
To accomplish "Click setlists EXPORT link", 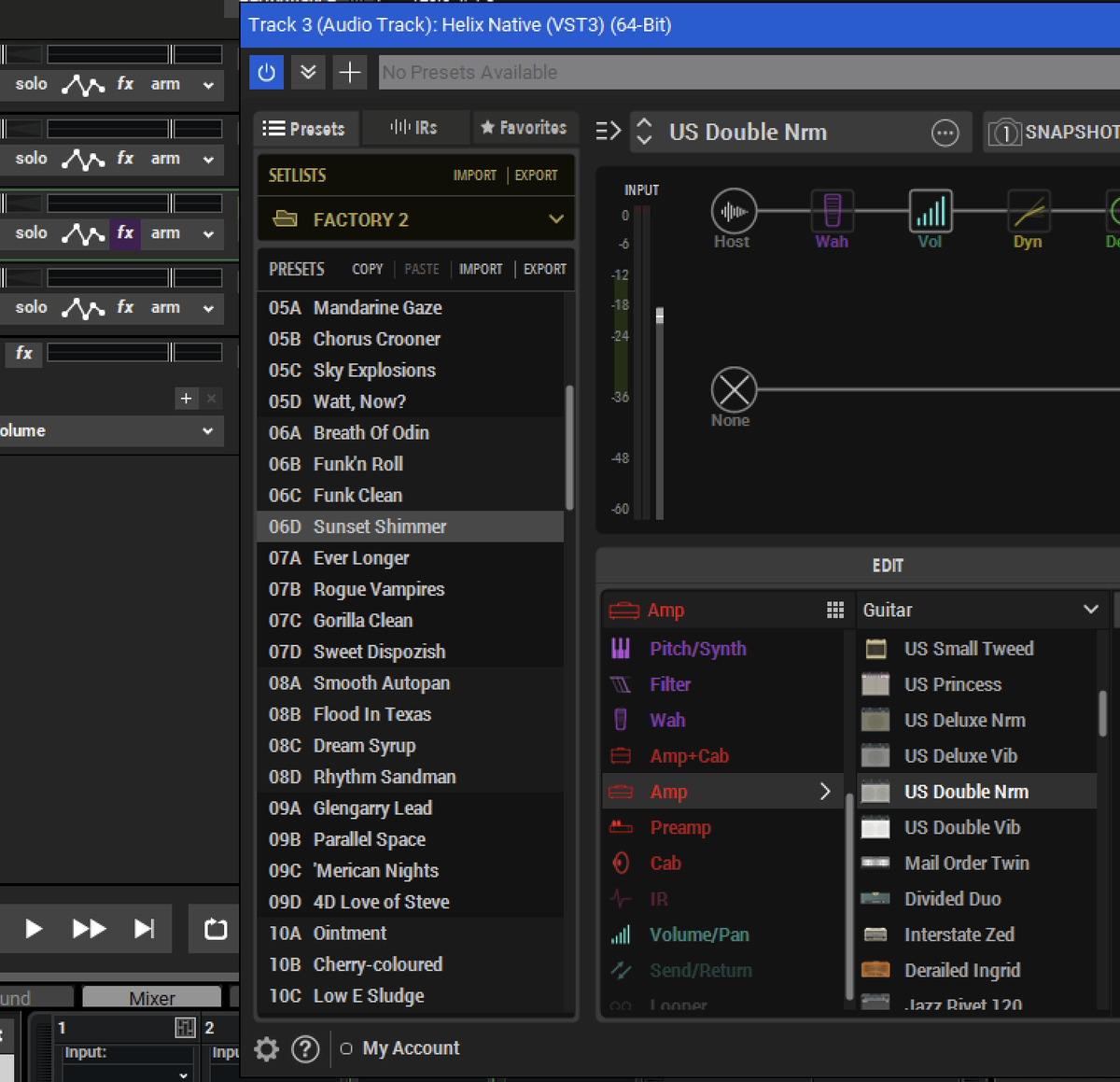I will (x=537, y=175).
